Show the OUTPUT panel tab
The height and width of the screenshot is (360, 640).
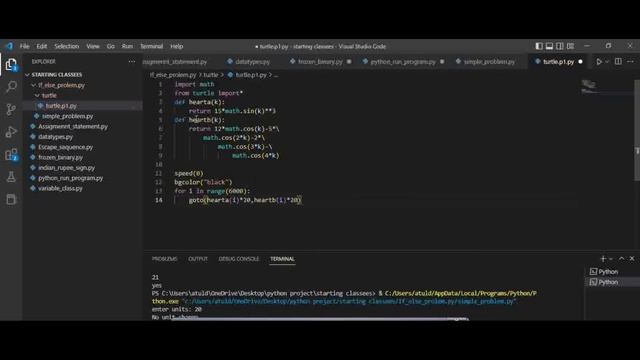(198, 259)
